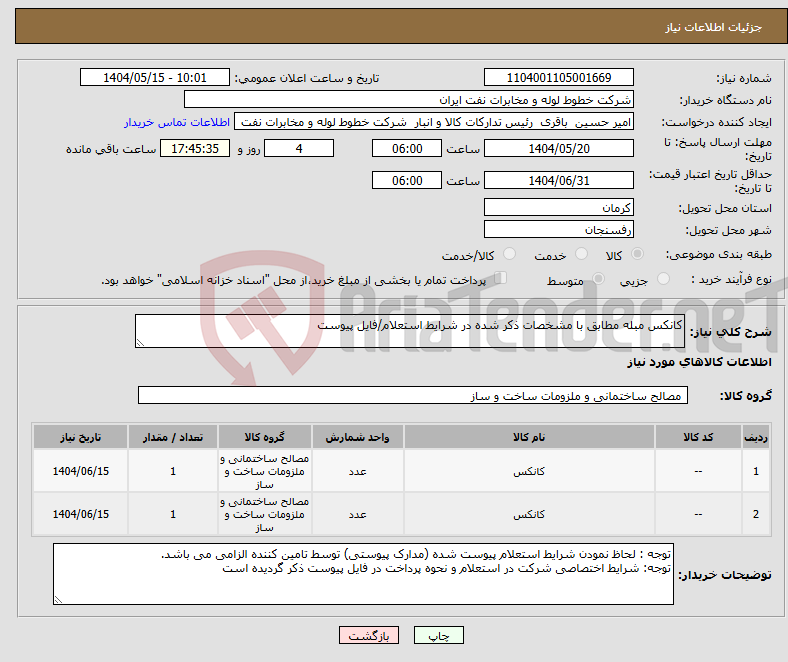Toggle the اسناد خزانه اسلامی payment checkbox
This screenshot has height=662, width=788.
click(501, 278)
